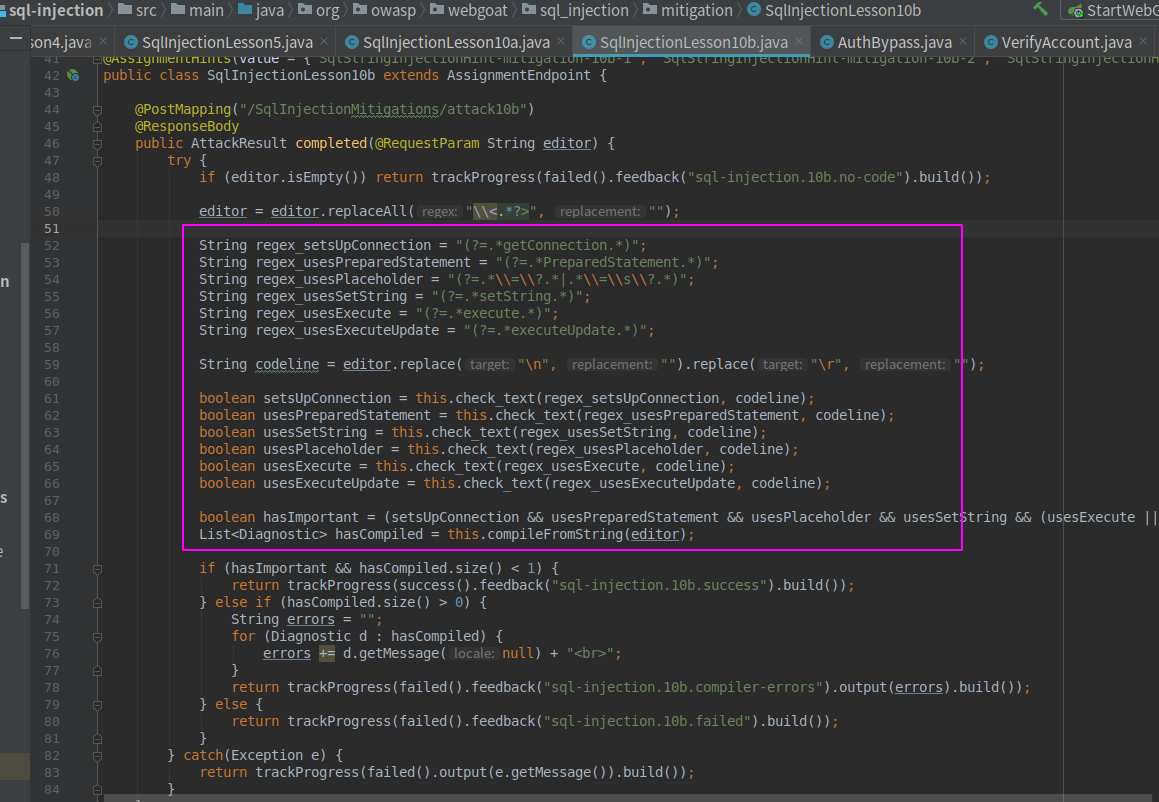This screenshot has height=802, width=1159.
Task: Collapse the else-if block fold on line 73
Action: (97, 602)
